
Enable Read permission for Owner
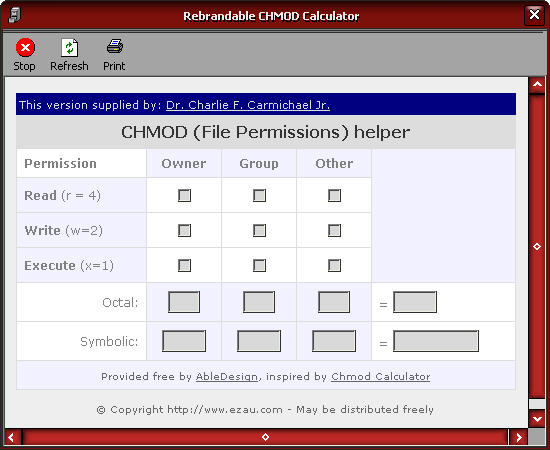point(185,195)
